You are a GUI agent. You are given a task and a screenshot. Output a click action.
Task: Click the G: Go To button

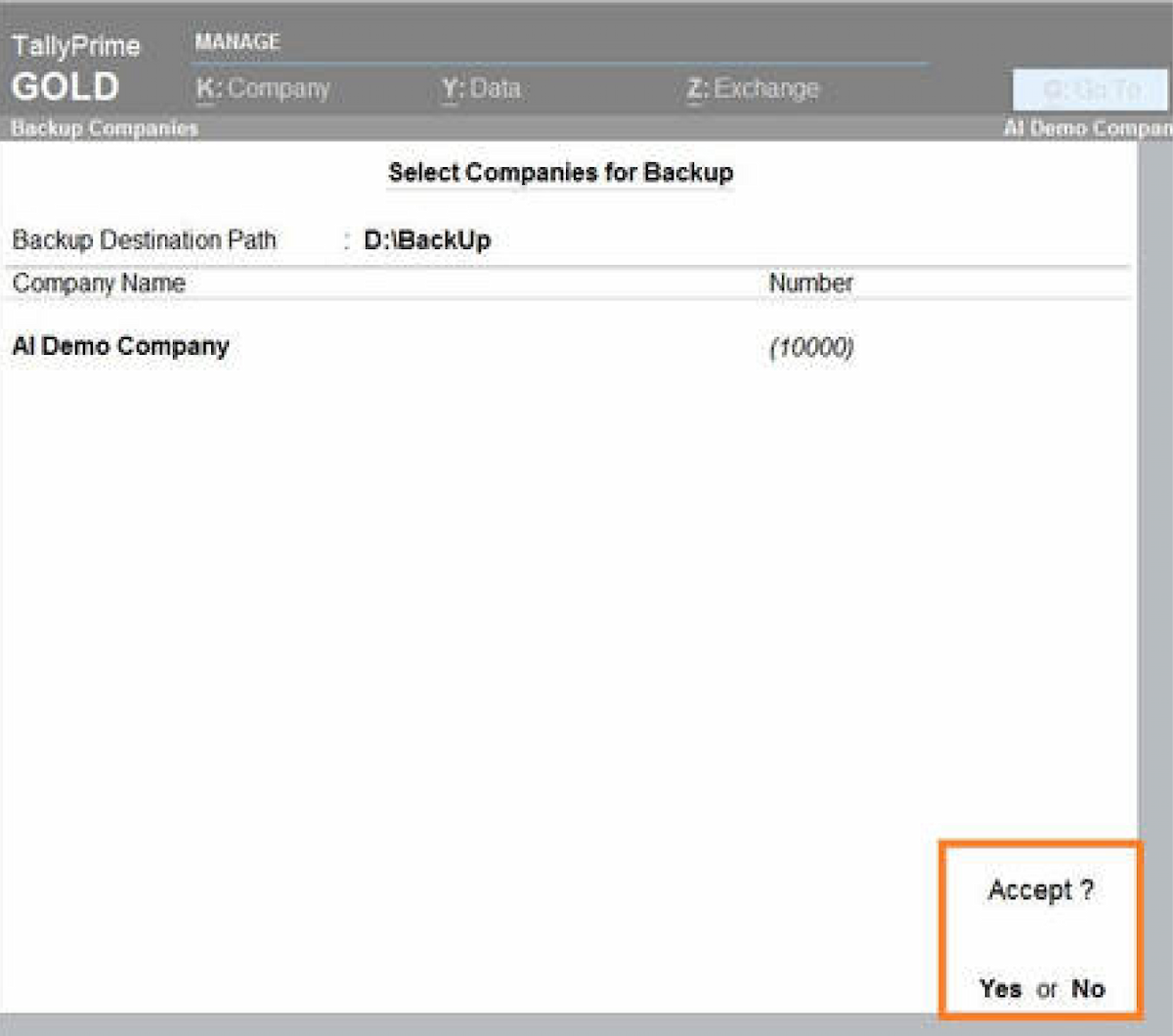(x=1090, y=91)
